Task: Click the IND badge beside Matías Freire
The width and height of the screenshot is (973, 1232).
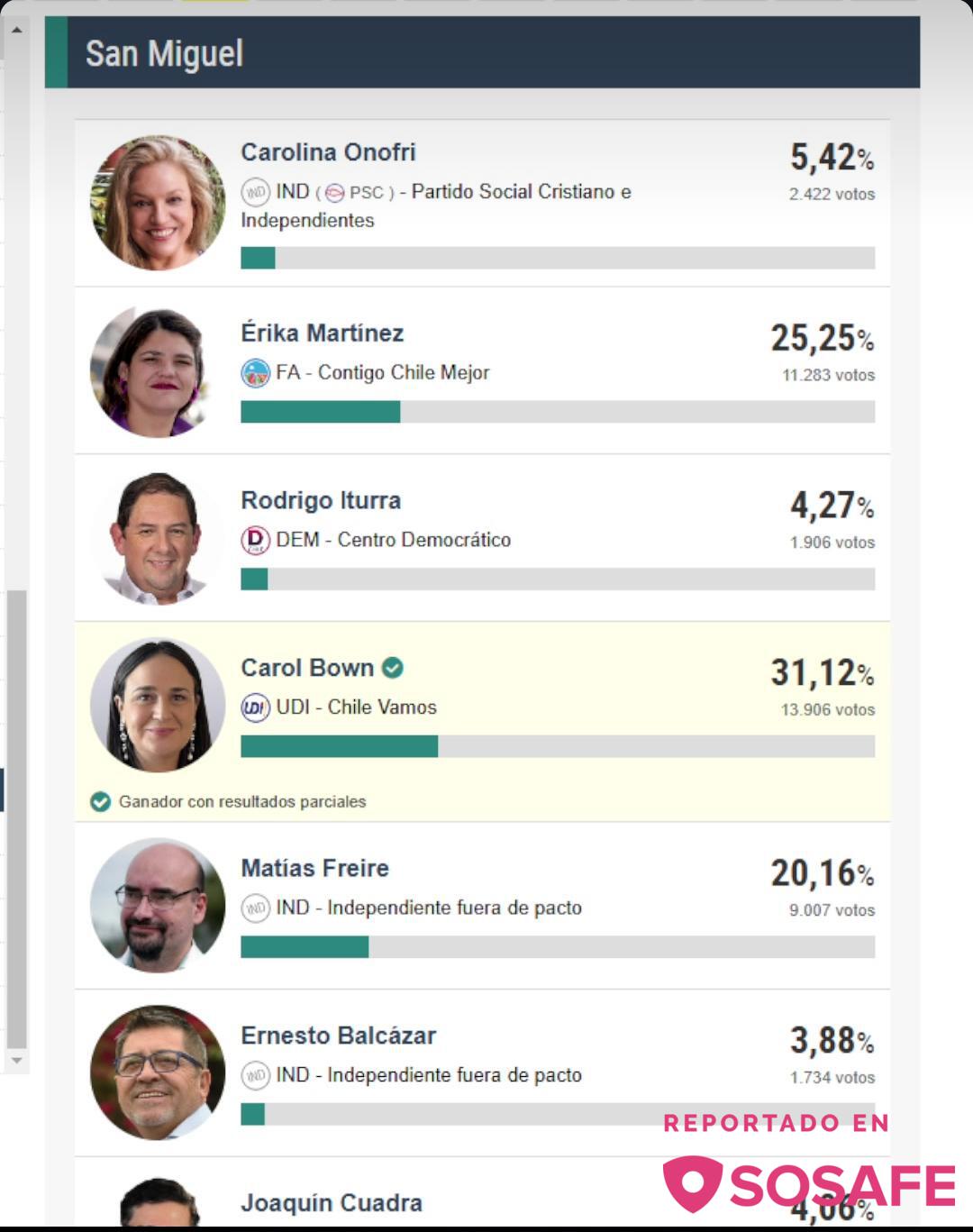Action: tap(256, 908)
